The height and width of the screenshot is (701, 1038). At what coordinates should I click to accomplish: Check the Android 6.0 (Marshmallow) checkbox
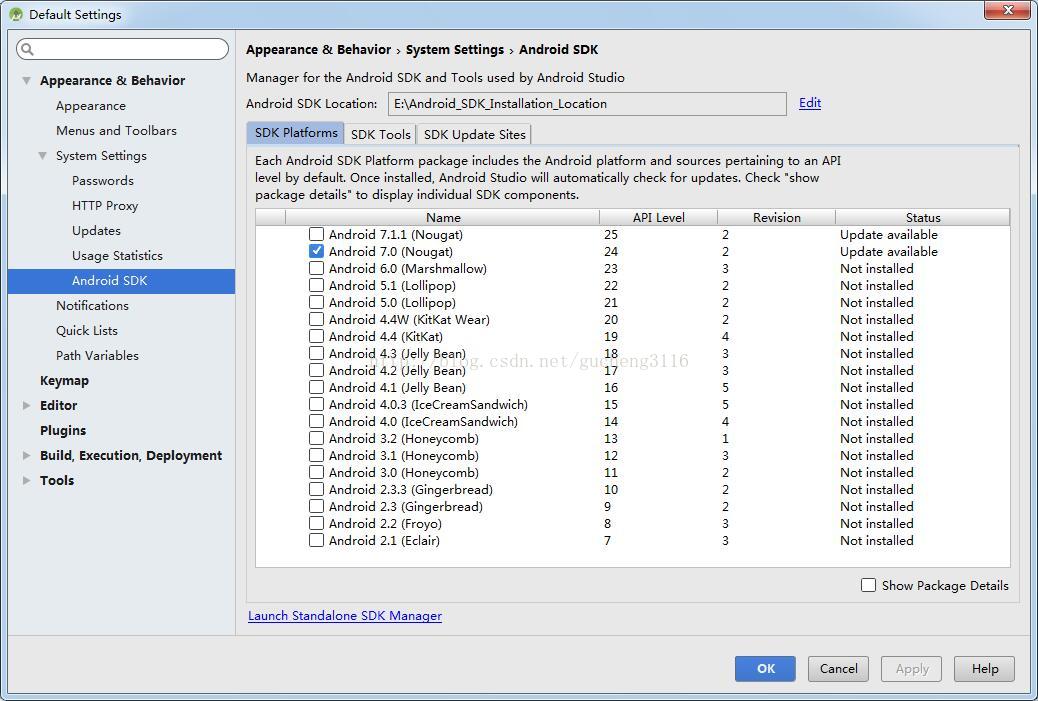pyautogui.click(x=316, y=268)
